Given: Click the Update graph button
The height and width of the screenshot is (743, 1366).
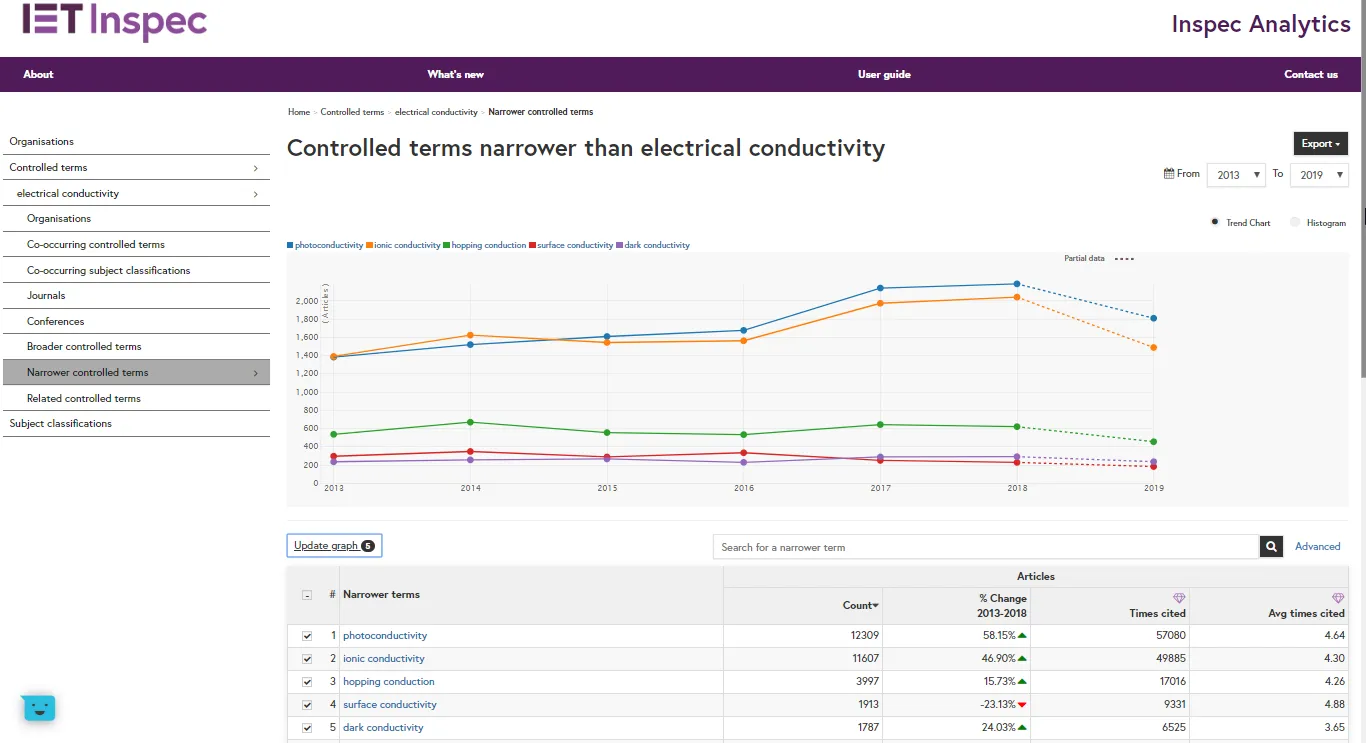Looking at the screenshot, I should [334, 546].
